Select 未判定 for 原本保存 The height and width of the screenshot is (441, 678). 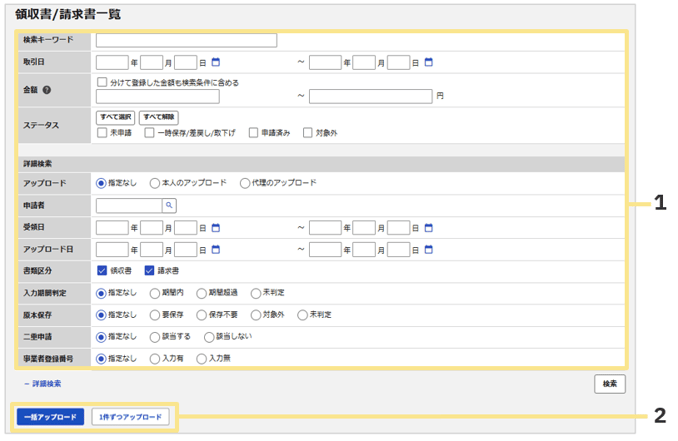303,315
